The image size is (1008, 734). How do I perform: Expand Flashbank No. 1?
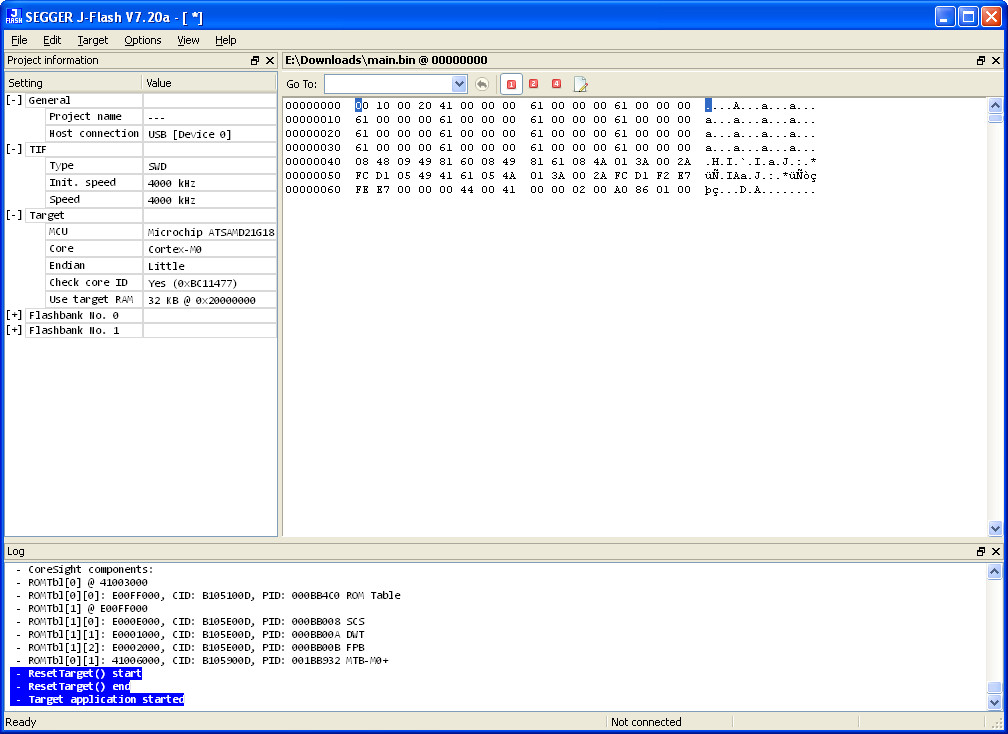(x=14, y=330)
